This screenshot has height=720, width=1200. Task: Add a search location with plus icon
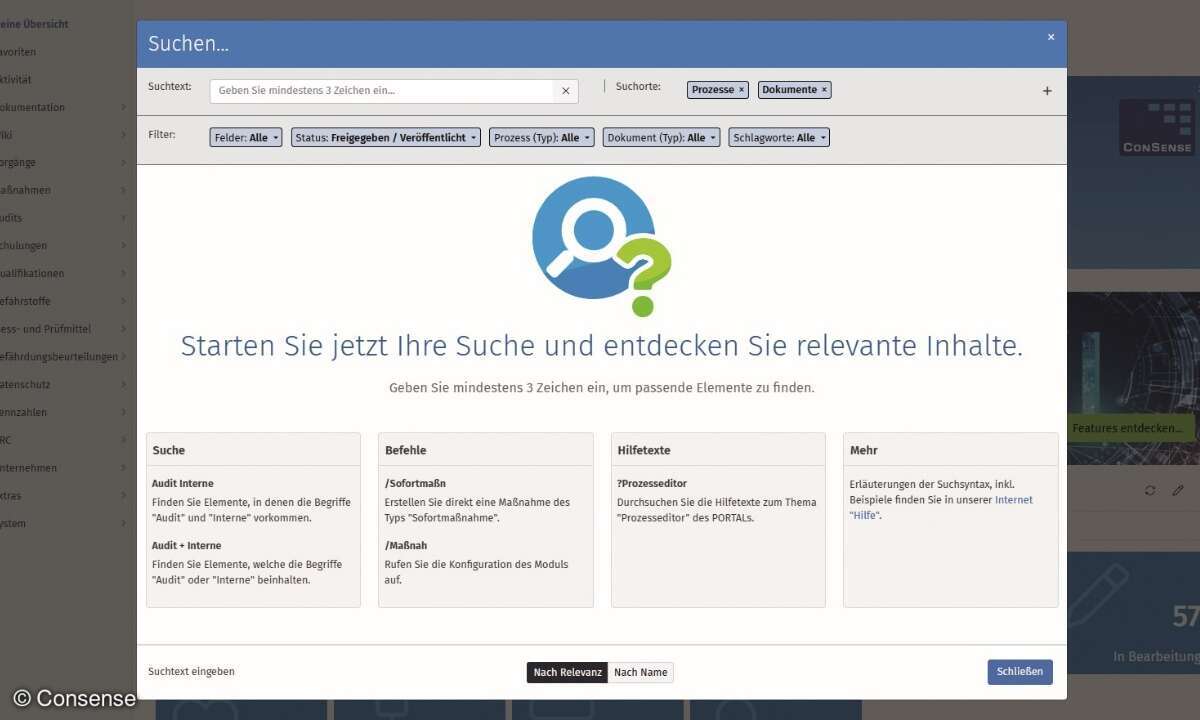[x=1047, y=91]
